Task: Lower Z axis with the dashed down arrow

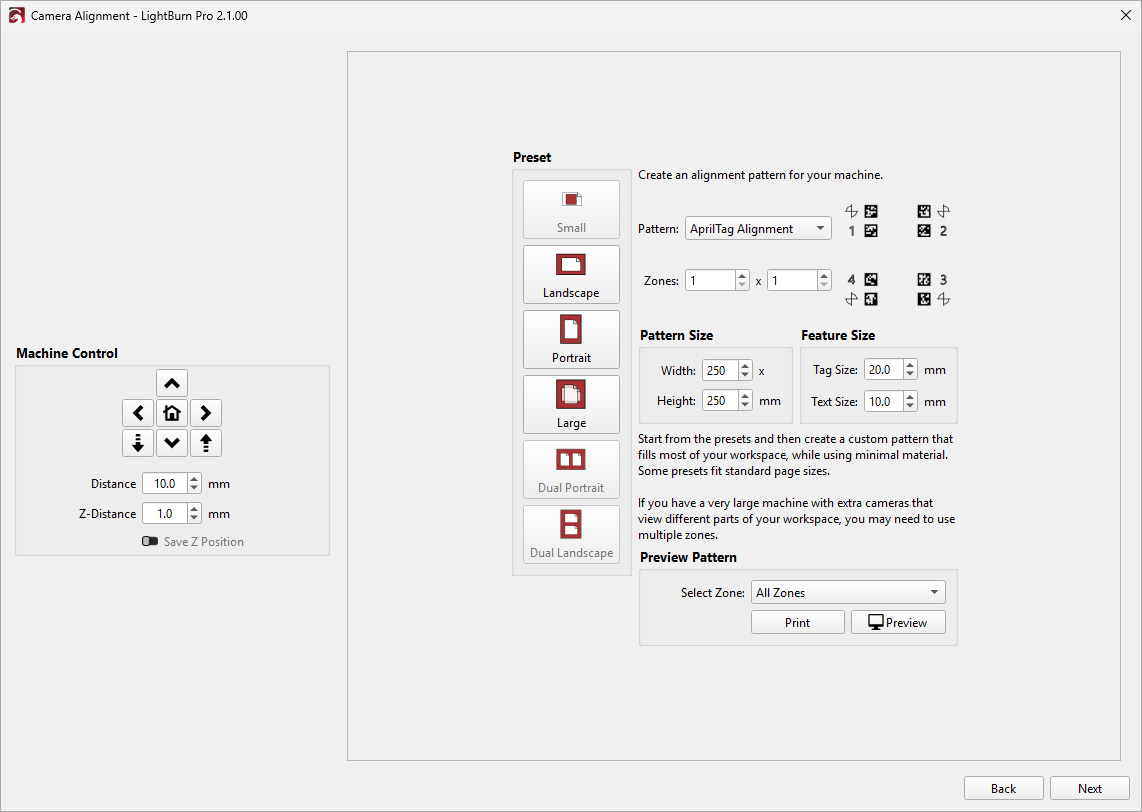Action: tap(138, 443)
